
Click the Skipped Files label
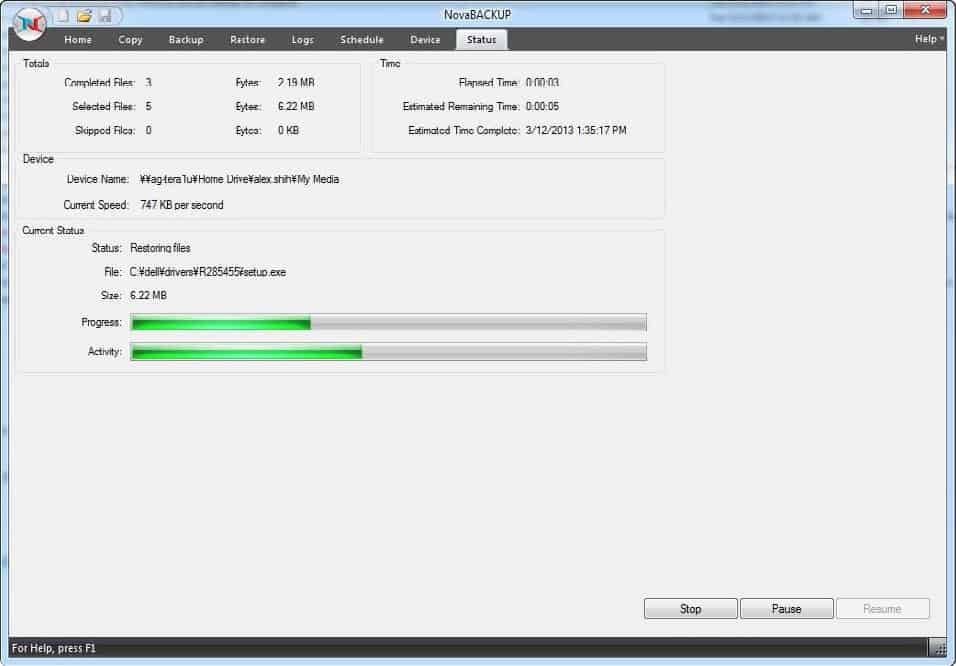tap(104, 131)
